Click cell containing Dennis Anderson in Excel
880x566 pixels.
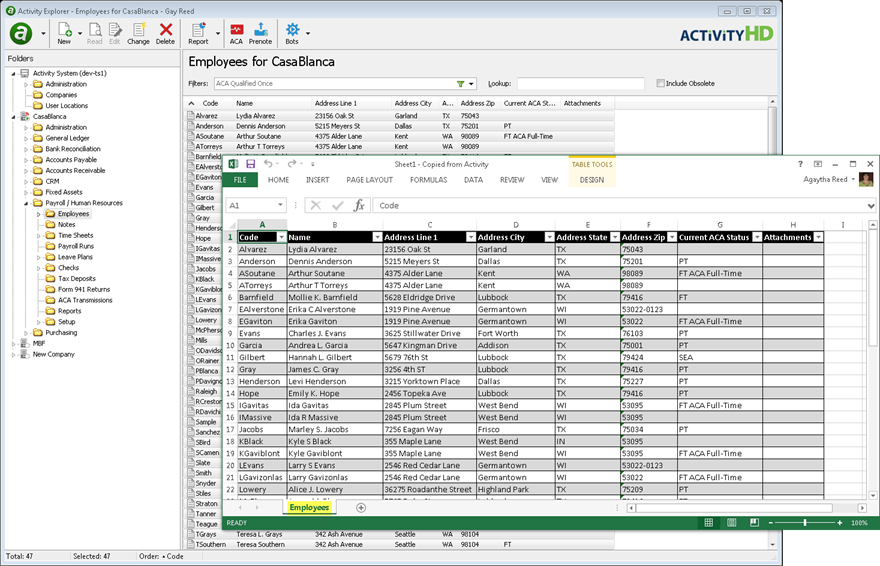click(334, 261)
